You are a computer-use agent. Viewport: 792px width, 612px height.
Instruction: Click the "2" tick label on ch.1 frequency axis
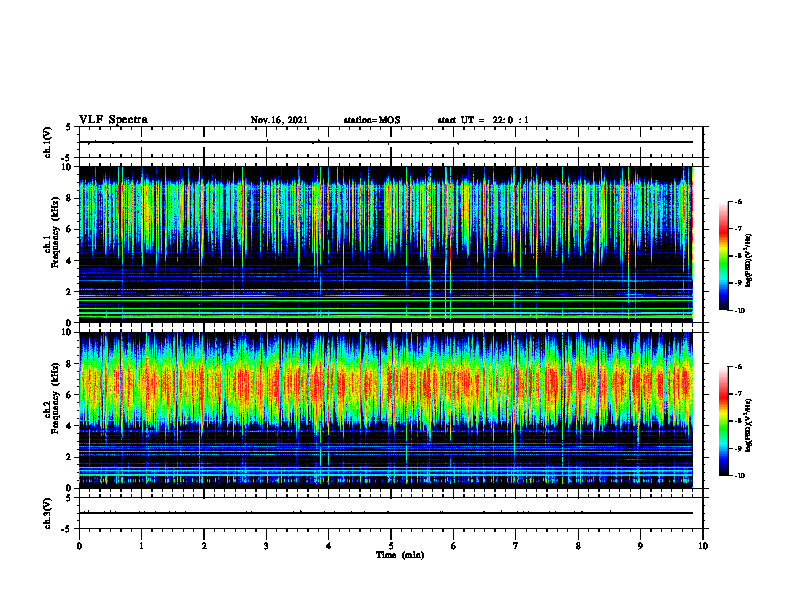[70, 292]
